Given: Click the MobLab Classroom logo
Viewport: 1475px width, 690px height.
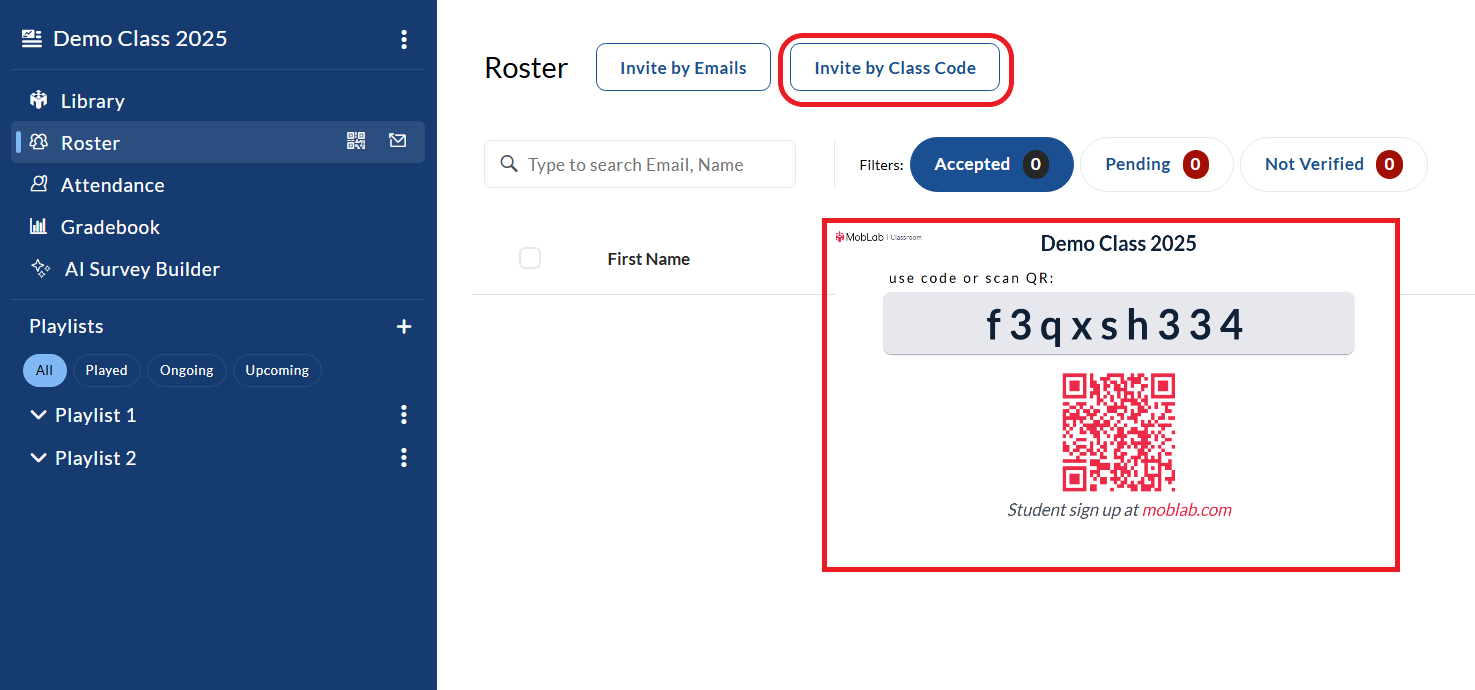Looking at the screenshot, I should [879, 237].
